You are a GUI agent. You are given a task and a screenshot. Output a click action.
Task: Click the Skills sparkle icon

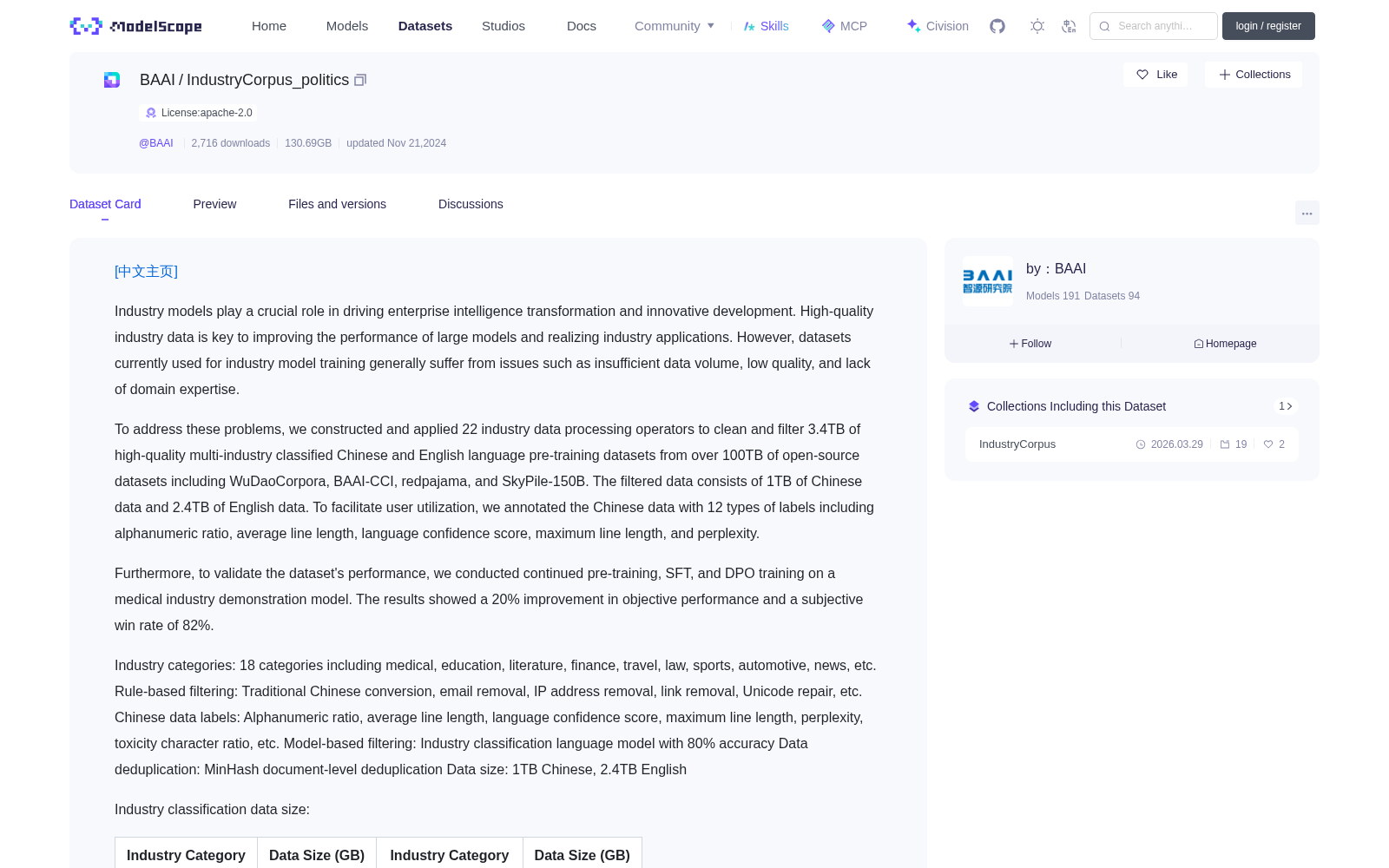coord(749,26)
